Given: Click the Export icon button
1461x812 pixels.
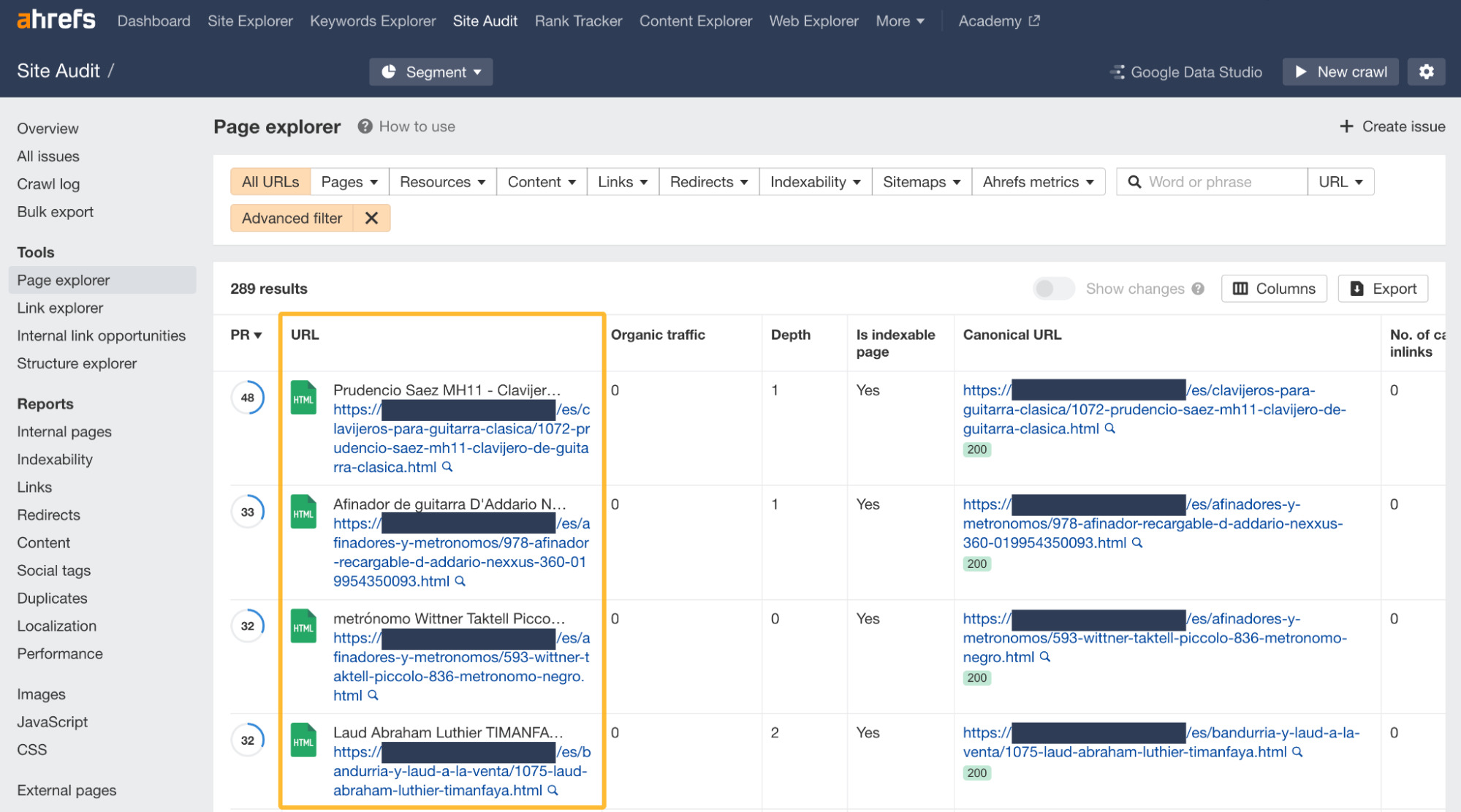Looking at the screenshot, I should pos(1356,288).
